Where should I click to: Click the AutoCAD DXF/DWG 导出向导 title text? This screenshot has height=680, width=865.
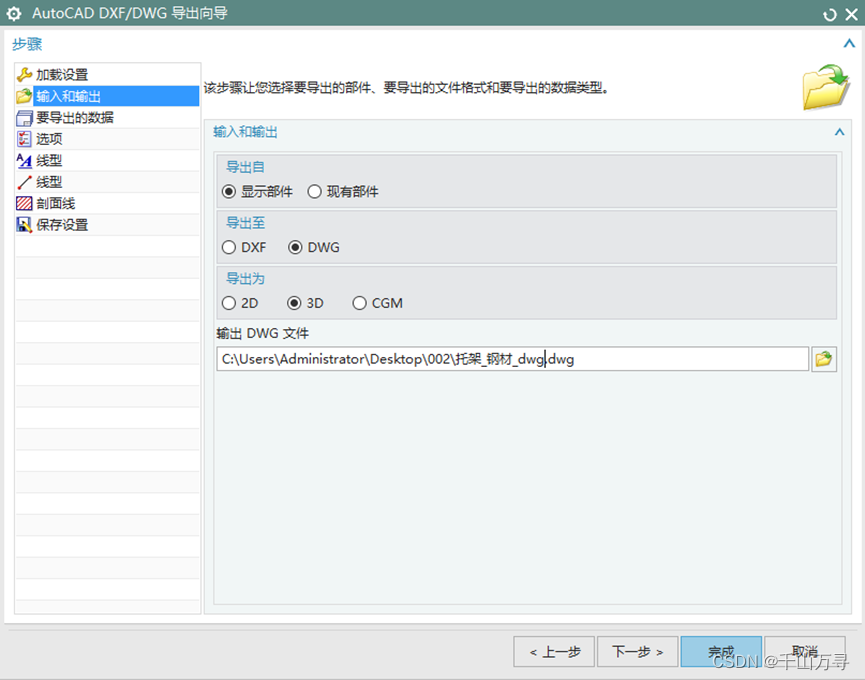(x=130, y=13)
